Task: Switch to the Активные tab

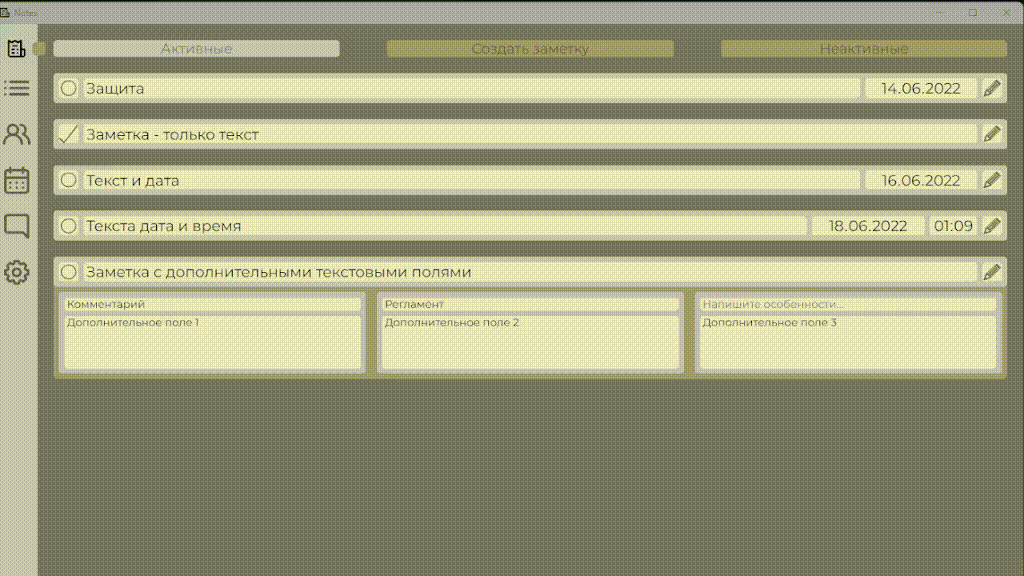Action: (197, 48)
